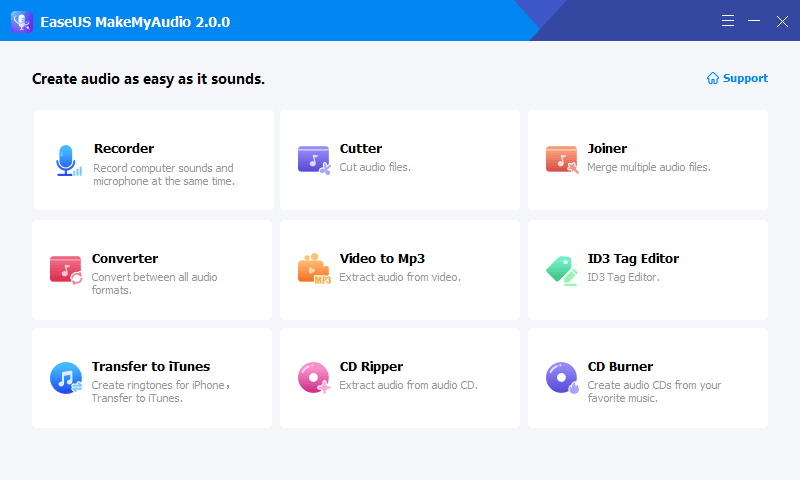Select the ID3 Tag Editor icon
Viewport: 800px width, 480px height.
561,269
